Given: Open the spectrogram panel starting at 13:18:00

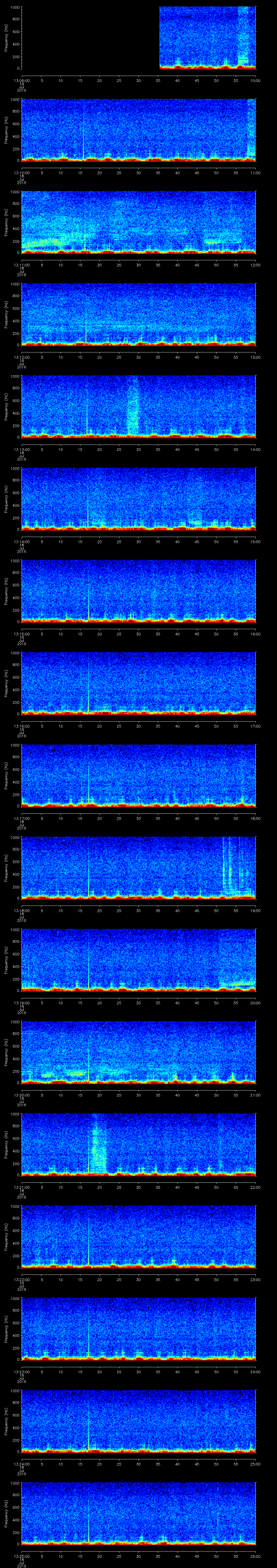Looking at the screenshot, I should point(139,868).
